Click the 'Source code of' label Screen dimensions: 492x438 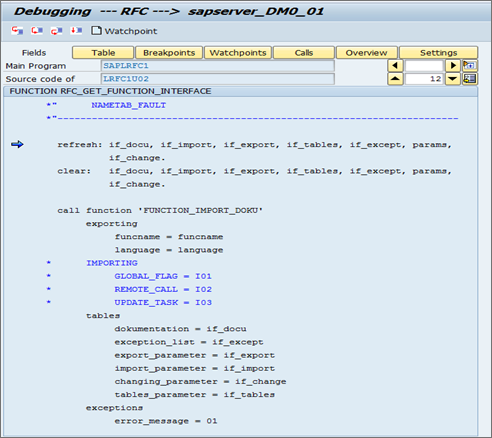tap(40, 79)
